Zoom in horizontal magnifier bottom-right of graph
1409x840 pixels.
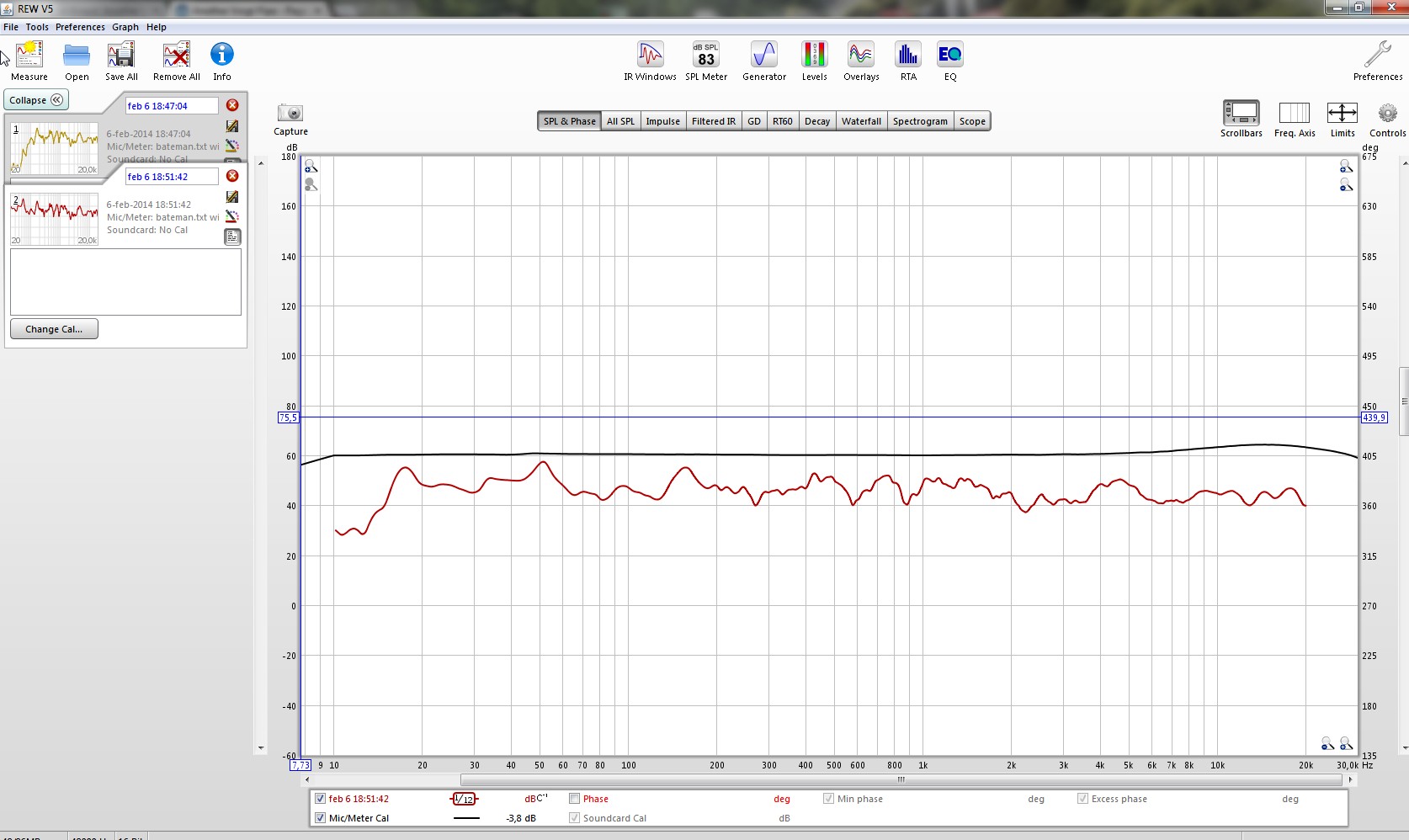point(1346,743)
